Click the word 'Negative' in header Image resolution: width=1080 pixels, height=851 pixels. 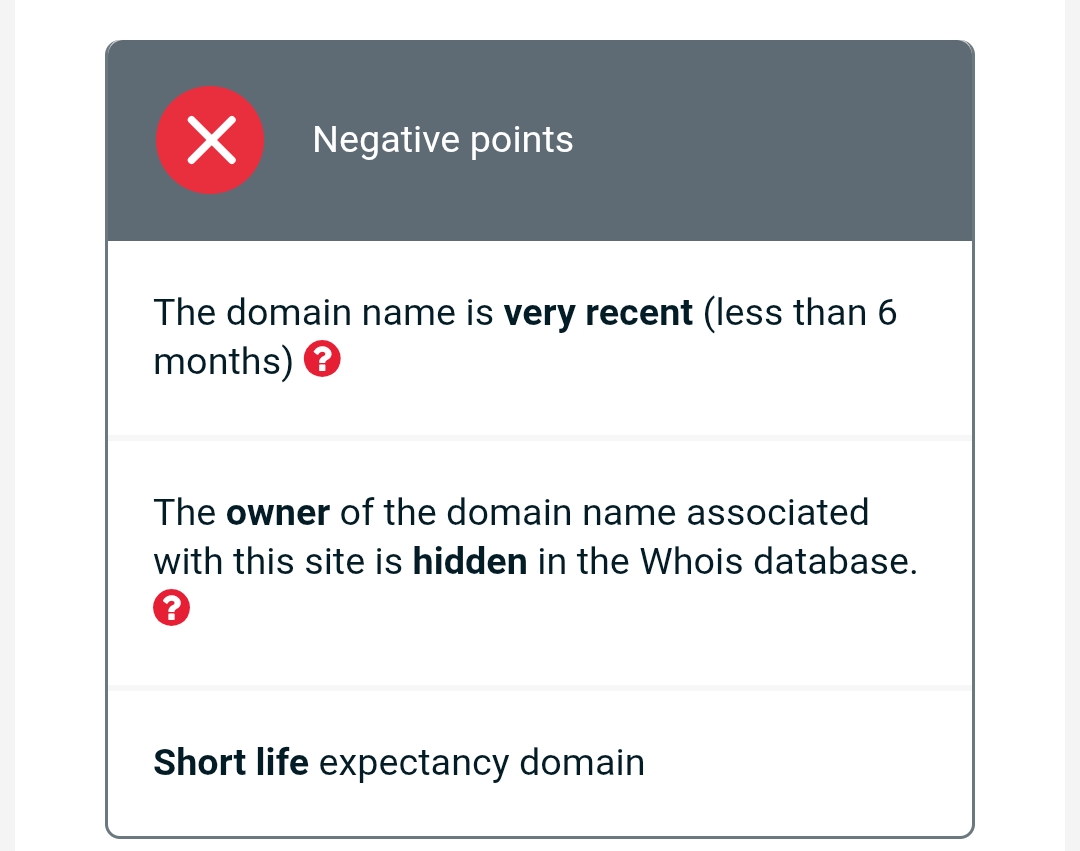[386, 140]
